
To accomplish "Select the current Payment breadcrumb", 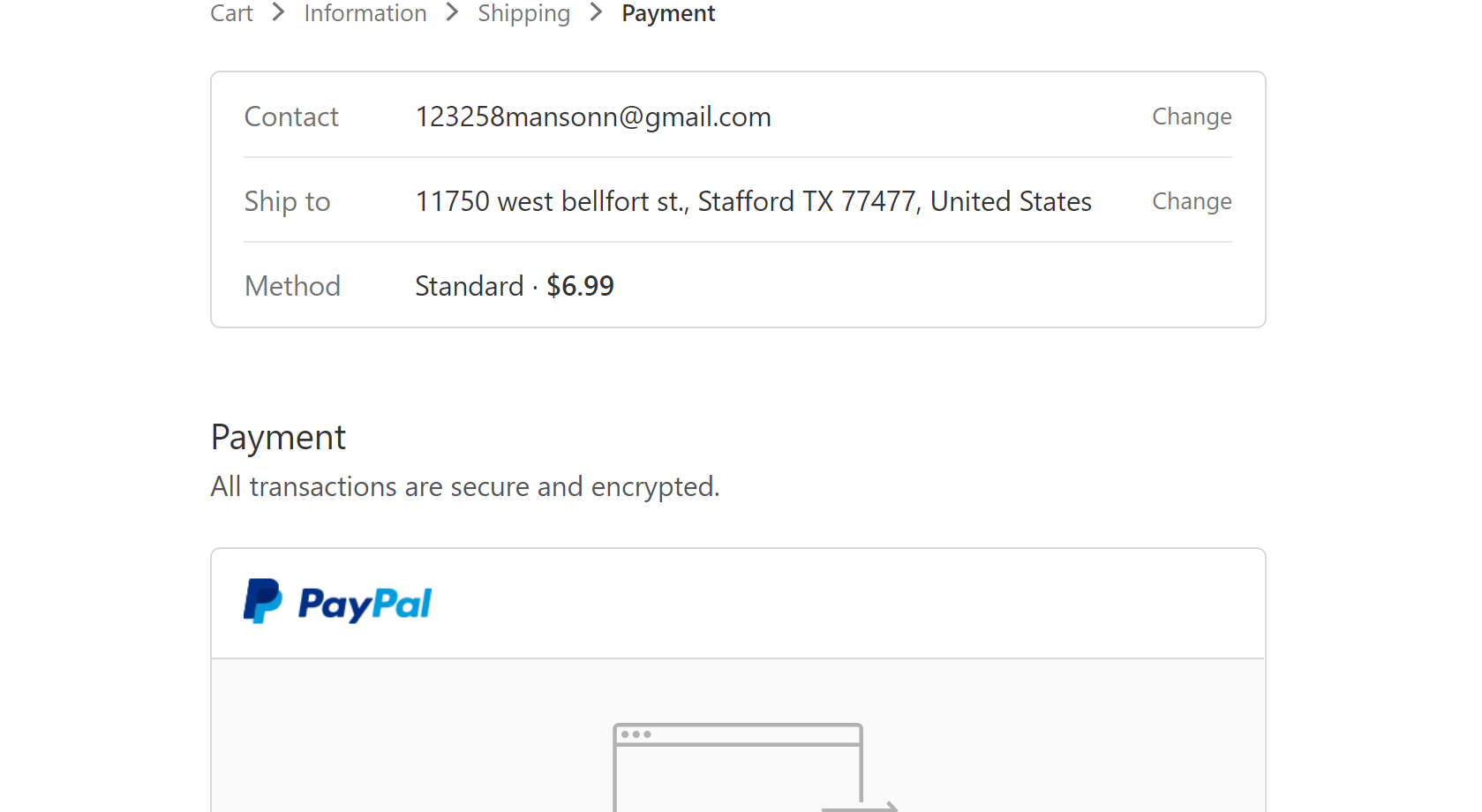I will pos(668,13).
